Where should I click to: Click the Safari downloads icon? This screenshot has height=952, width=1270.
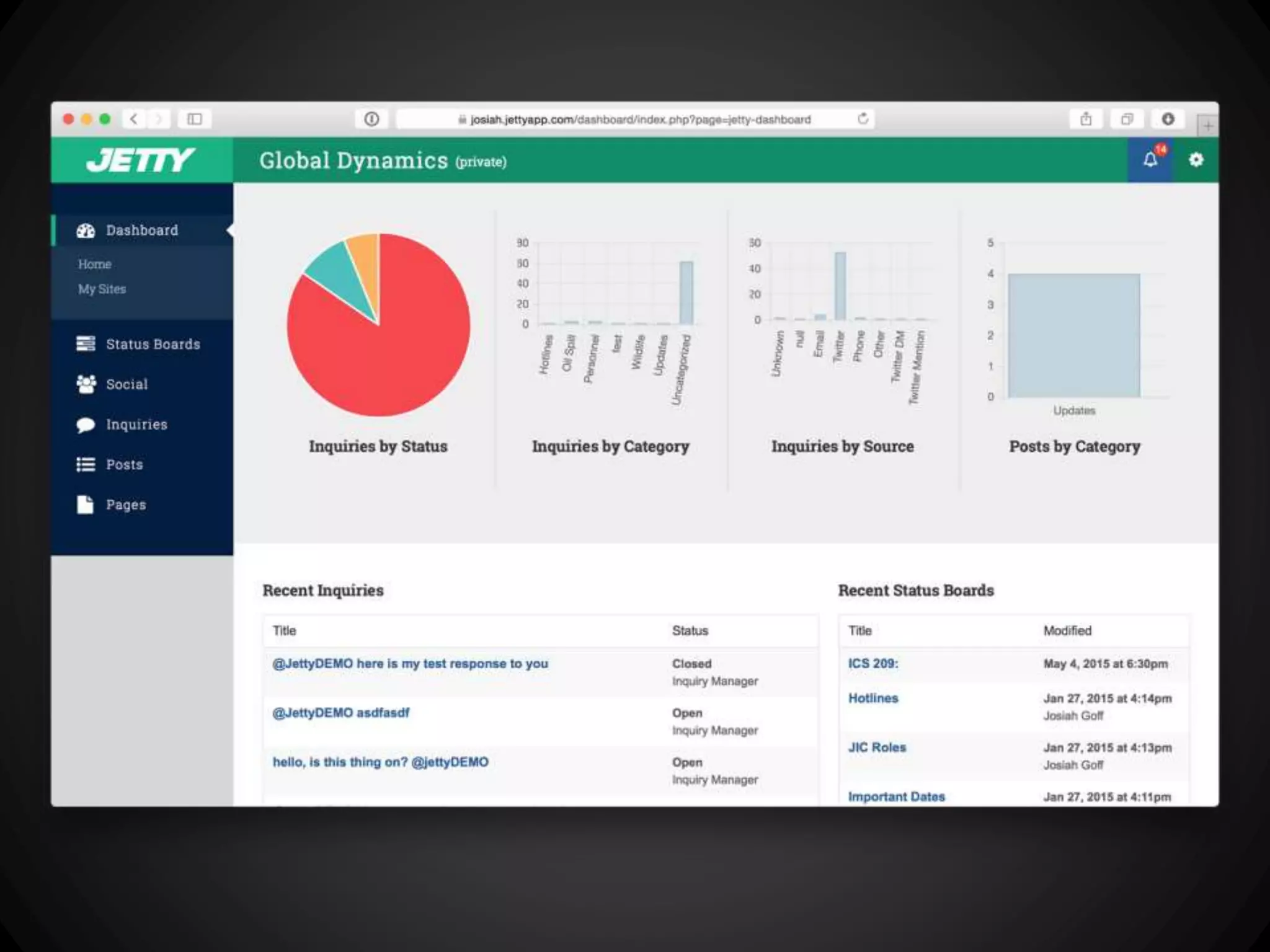[x=1168, y=119]
